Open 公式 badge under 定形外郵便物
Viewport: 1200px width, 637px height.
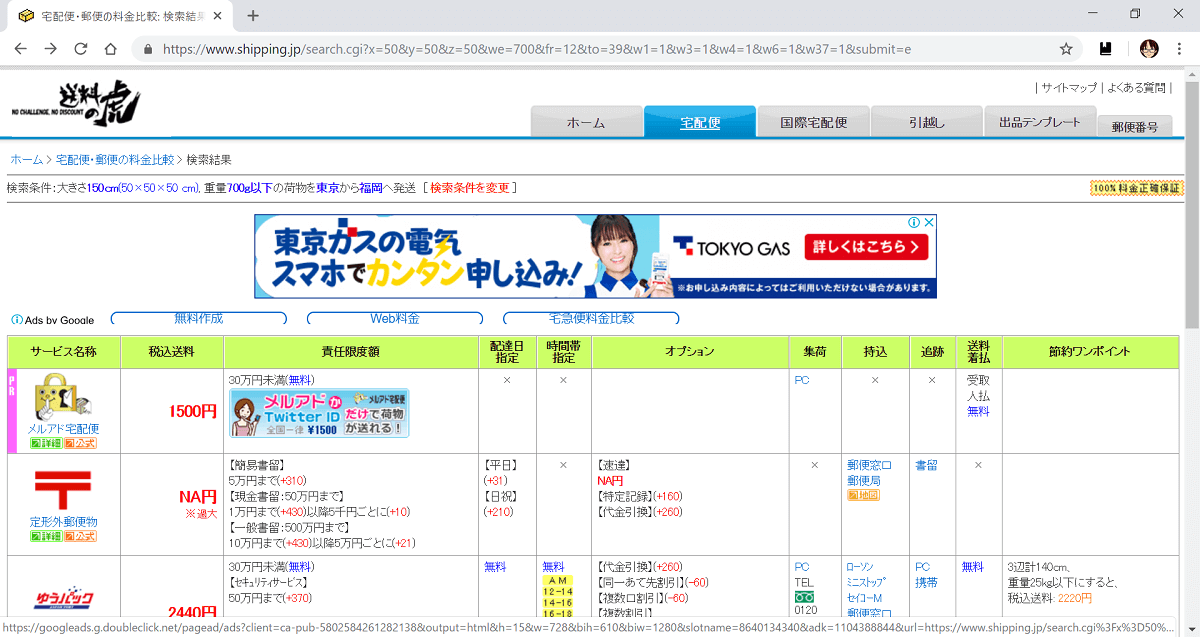[x=81, y=536]
